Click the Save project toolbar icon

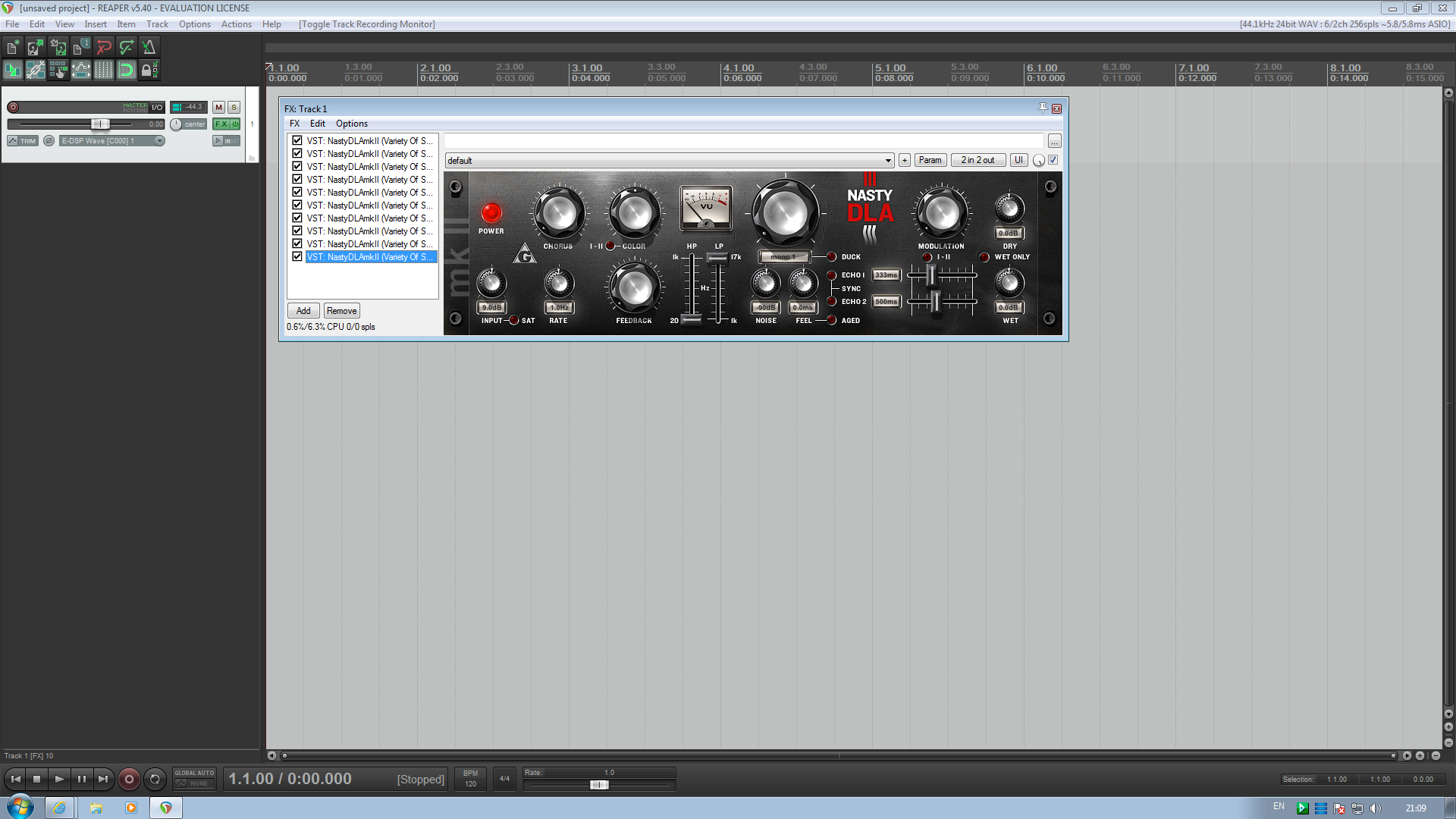58,48
